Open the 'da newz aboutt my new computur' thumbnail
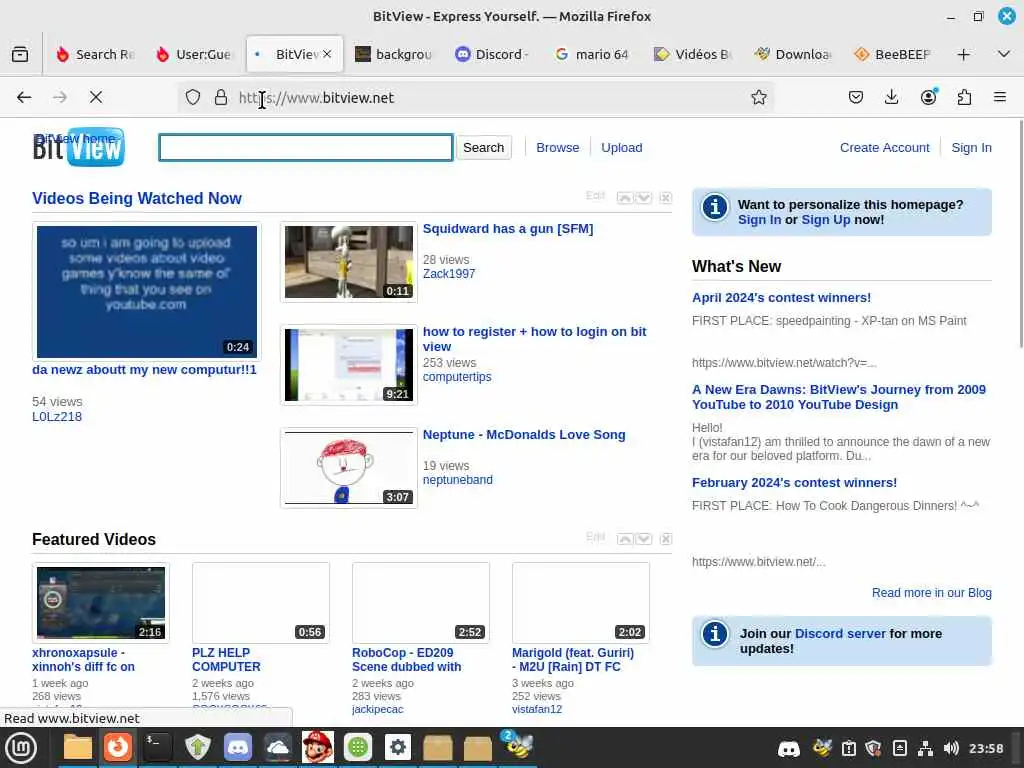 [x=147, y=291]
